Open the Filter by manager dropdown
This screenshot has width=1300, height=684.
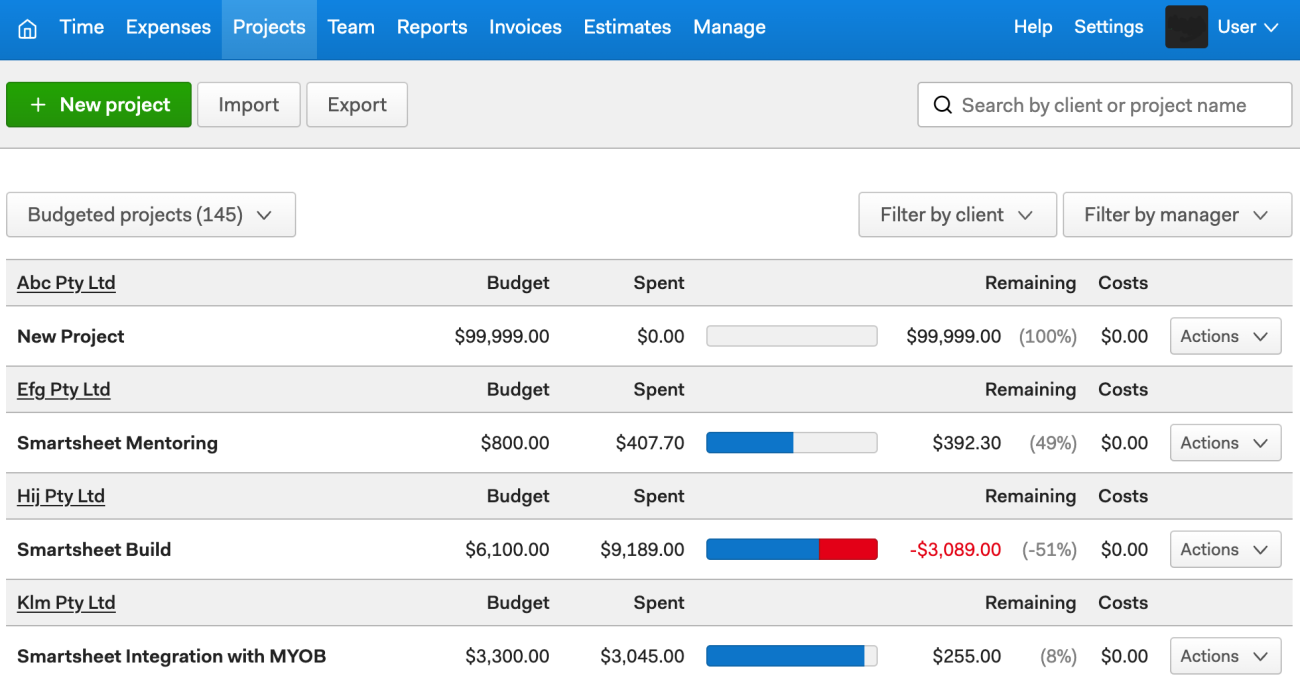[1176, 214]
